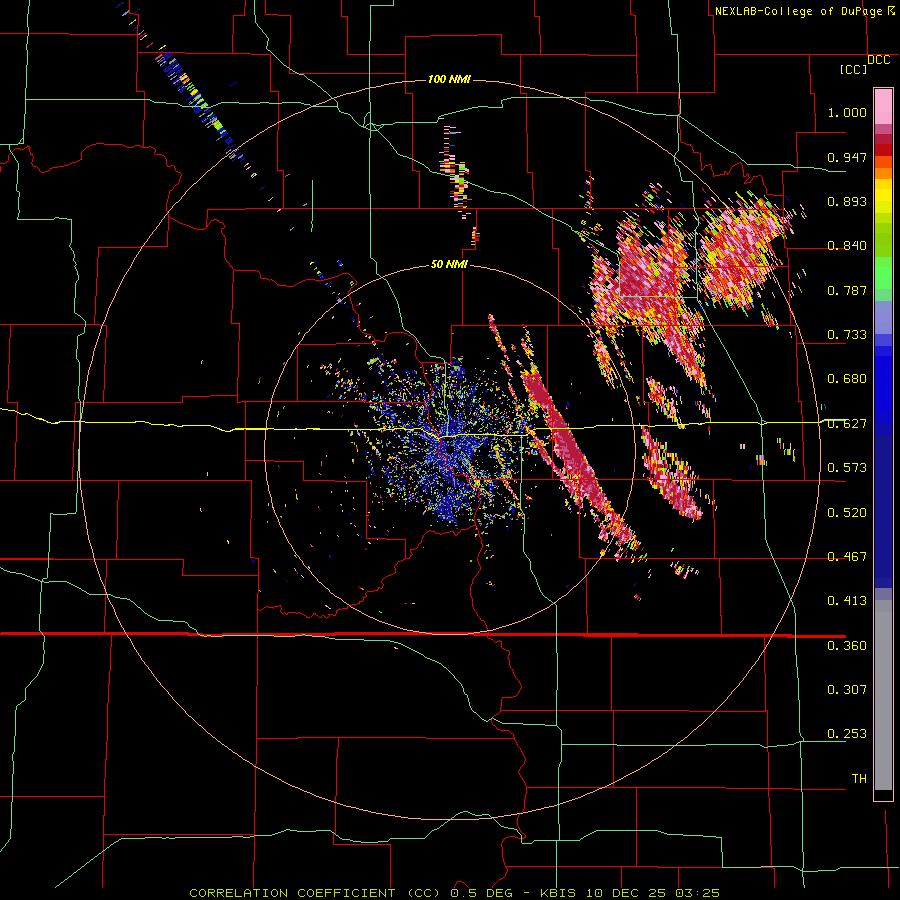The image size is (900, 900).
Task: Click the 0.733 value on the color scale
Action: pos(847,335)
